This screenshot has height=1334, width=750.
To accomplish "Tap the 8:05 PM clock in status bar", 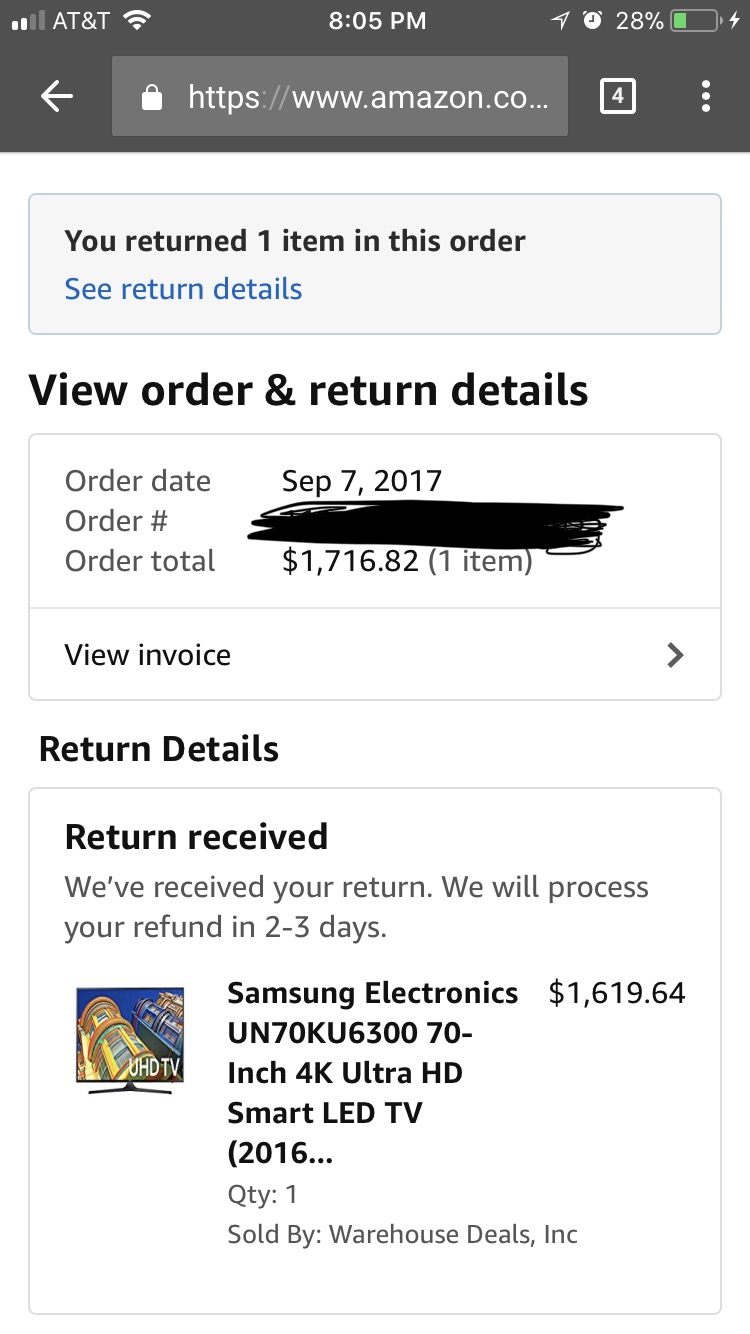I will [x=377, y=20].
